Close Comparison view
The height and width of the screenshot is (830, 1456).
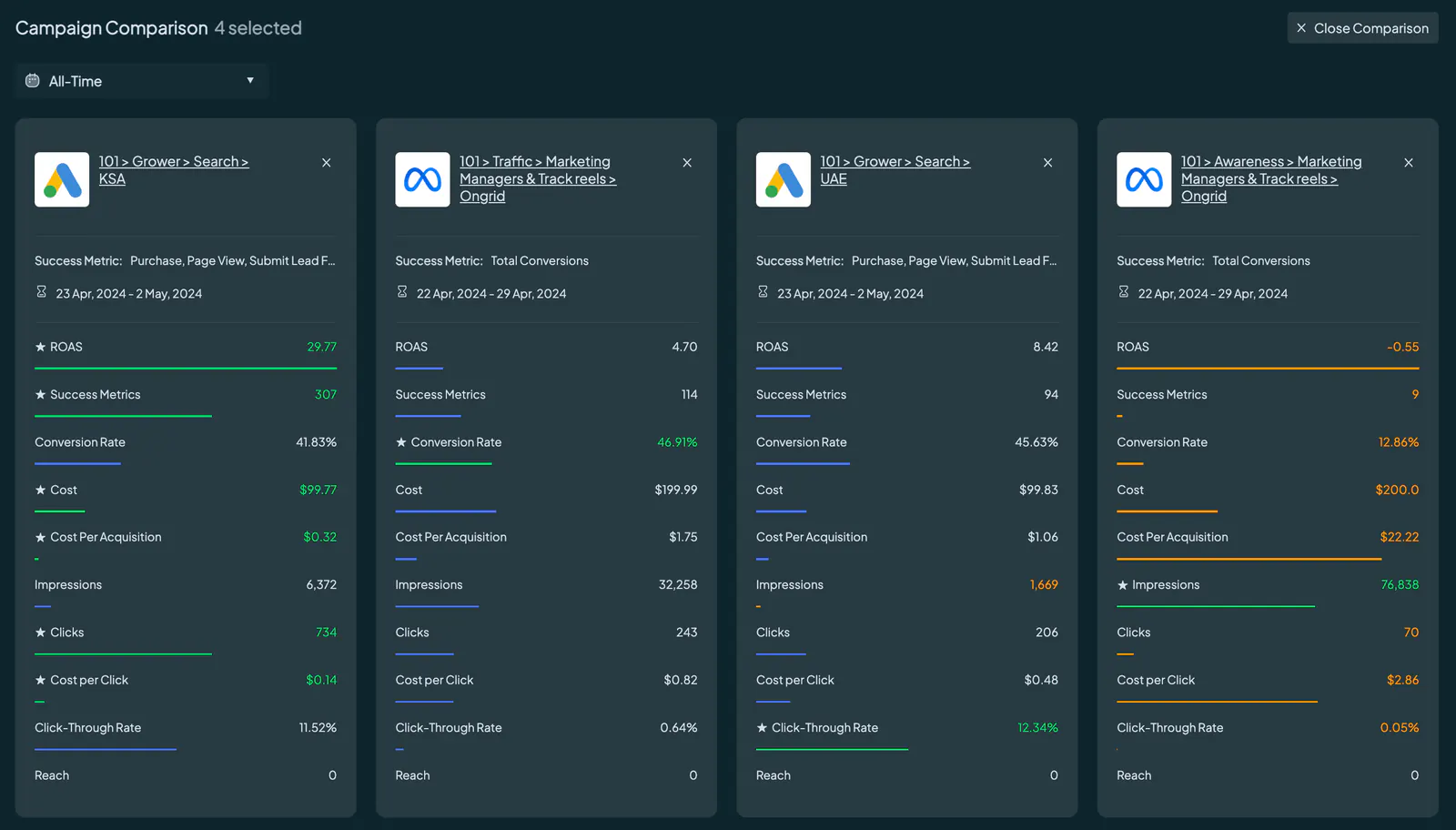point(1362,28)
